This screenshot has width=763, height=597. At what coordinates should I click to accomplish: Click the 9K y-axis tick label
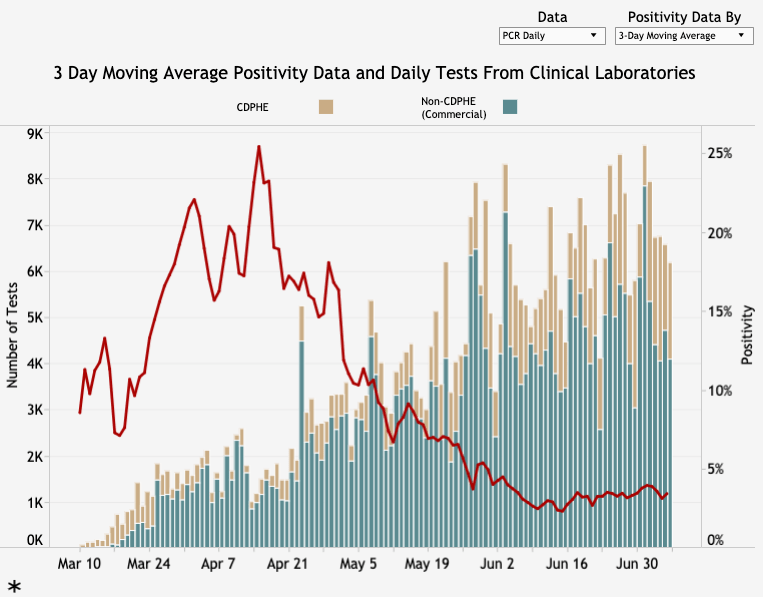click(x=34, y=134)
